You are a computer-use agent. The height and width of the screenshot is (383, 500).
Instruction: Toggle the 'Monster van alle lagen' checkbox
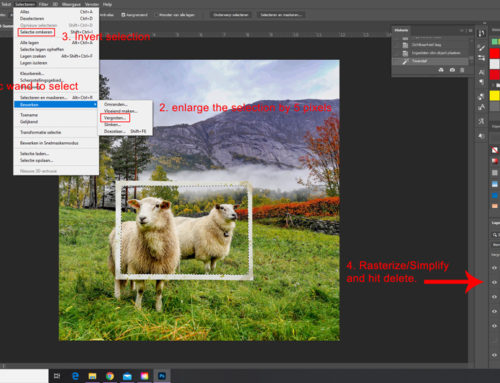pos(155,15)
